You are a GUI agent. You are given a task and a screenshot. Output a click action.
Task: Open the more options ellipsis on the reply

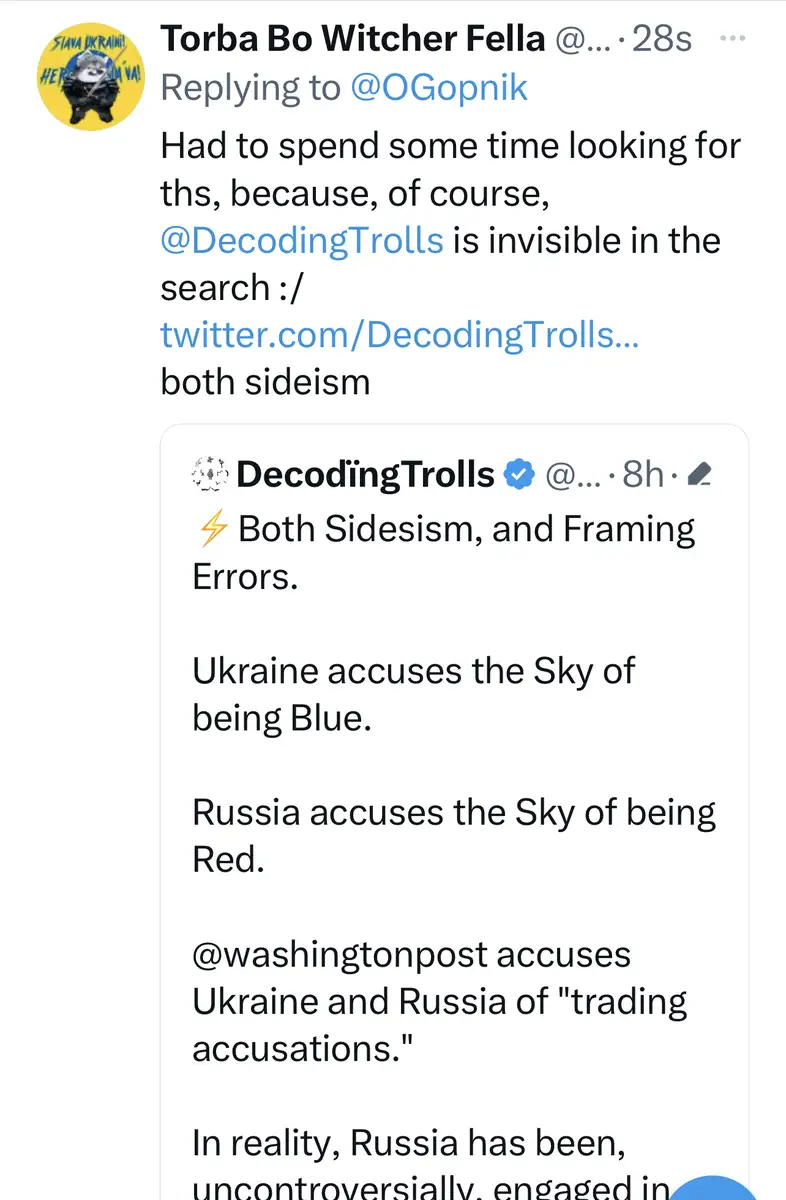(x=733, y=38)
